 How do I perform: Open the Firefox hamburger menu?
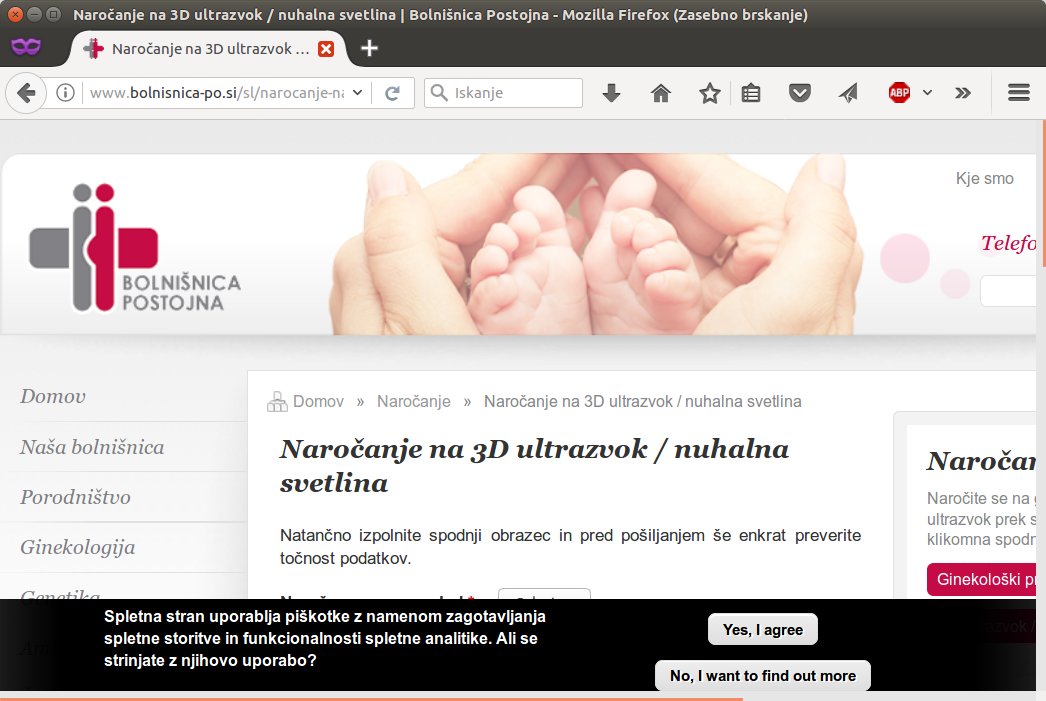pyautogui.click(x=1019, y=93)
